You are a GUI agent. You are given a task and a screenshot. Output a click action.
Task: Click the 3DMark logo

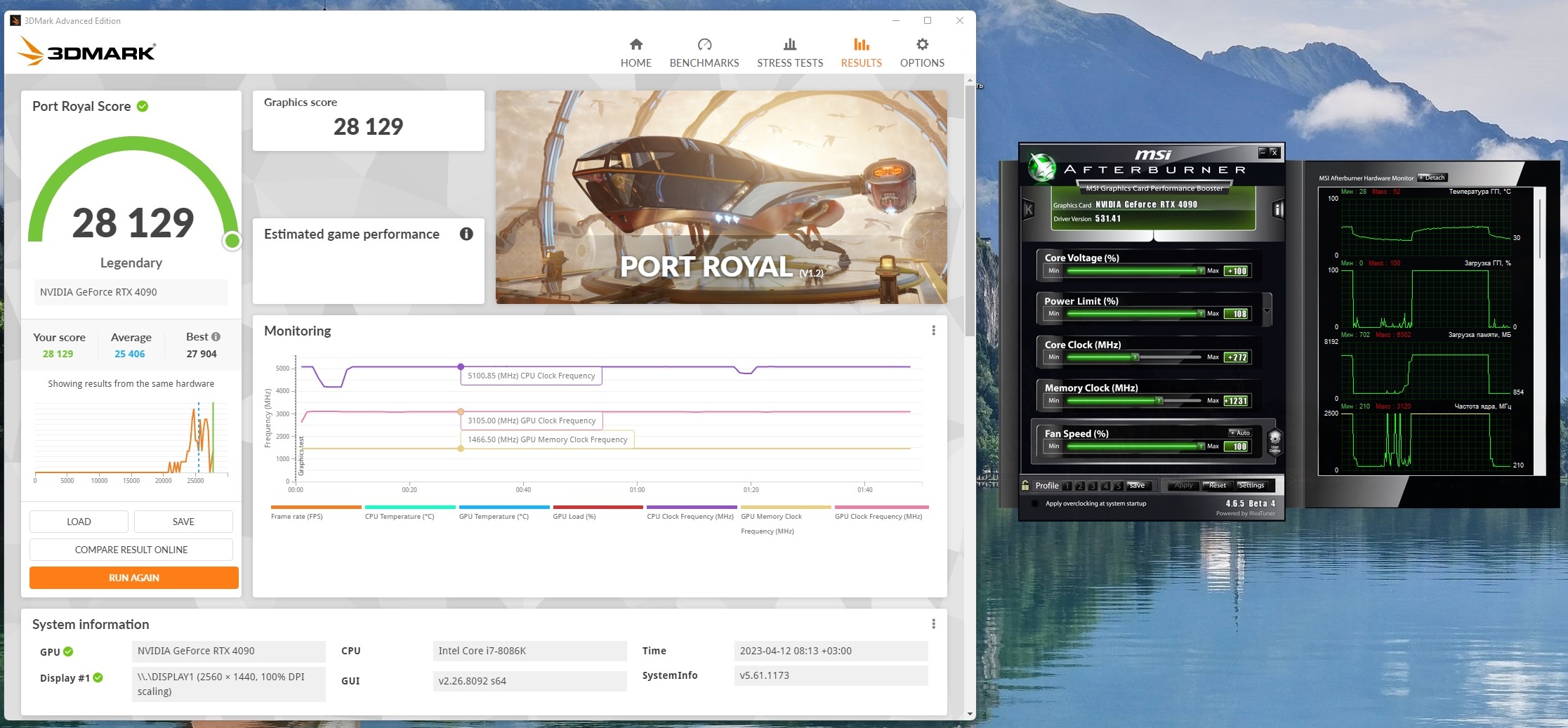click(86, 51)
